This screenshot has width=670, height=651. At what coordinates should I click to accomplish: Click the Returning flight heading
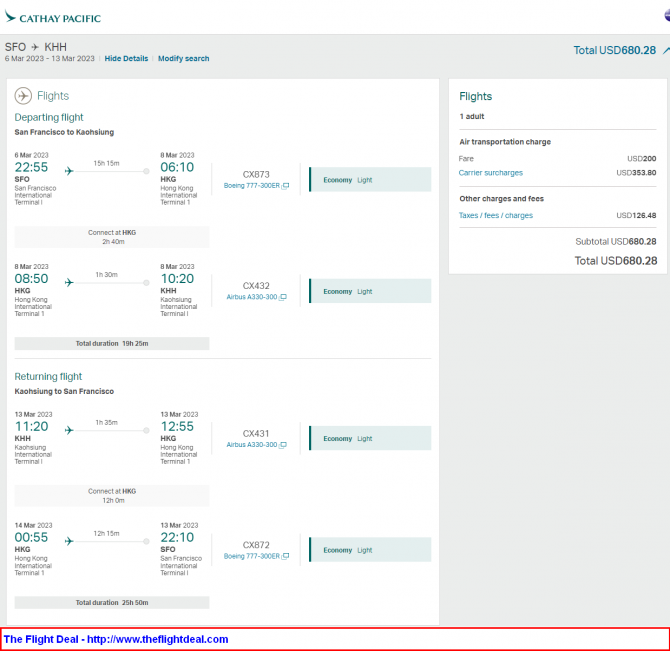coord(48,376)
